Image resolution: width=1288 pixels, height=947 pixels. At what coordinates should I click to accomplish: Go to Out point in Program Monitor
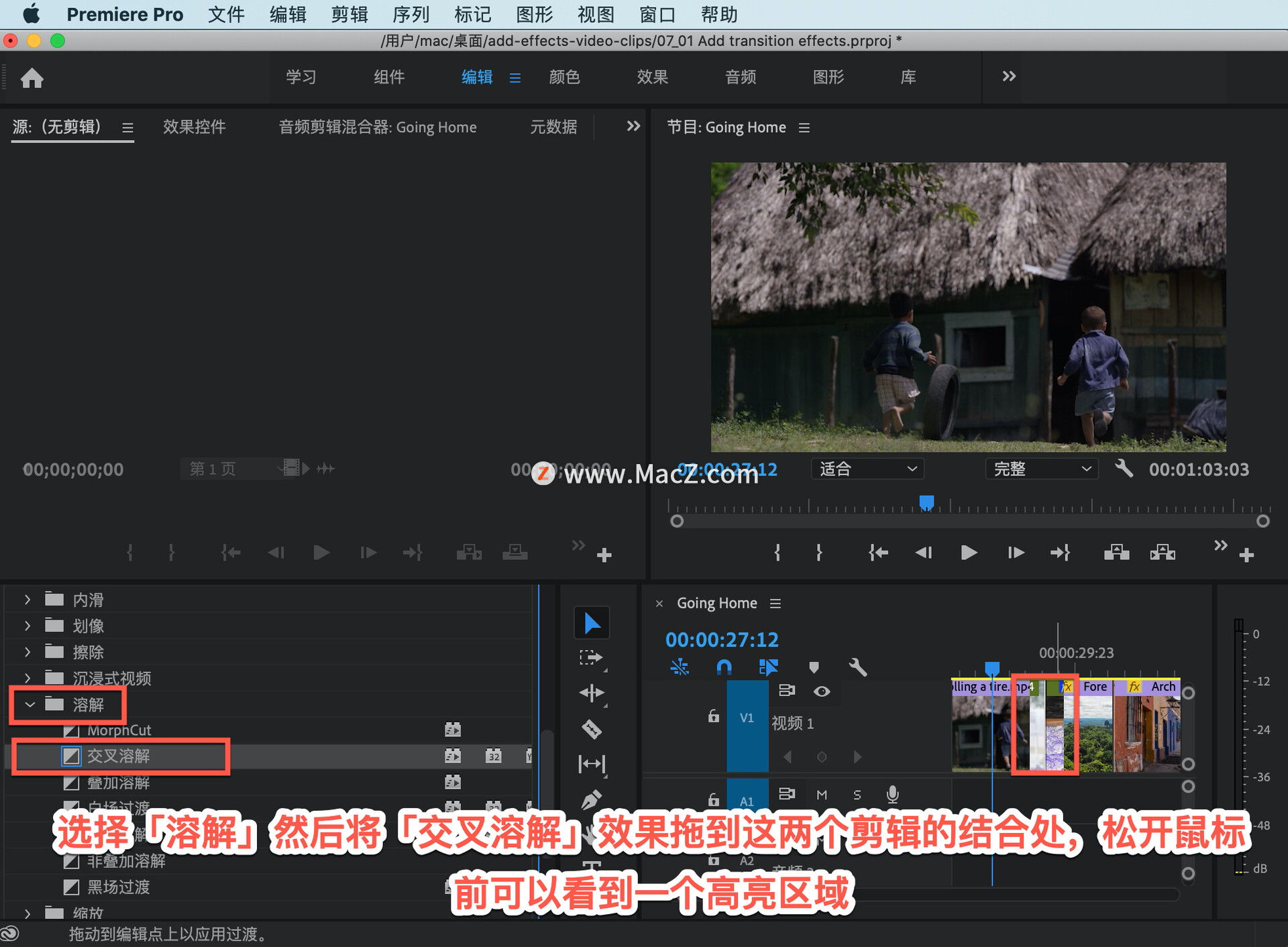(x=1060, y=553)
